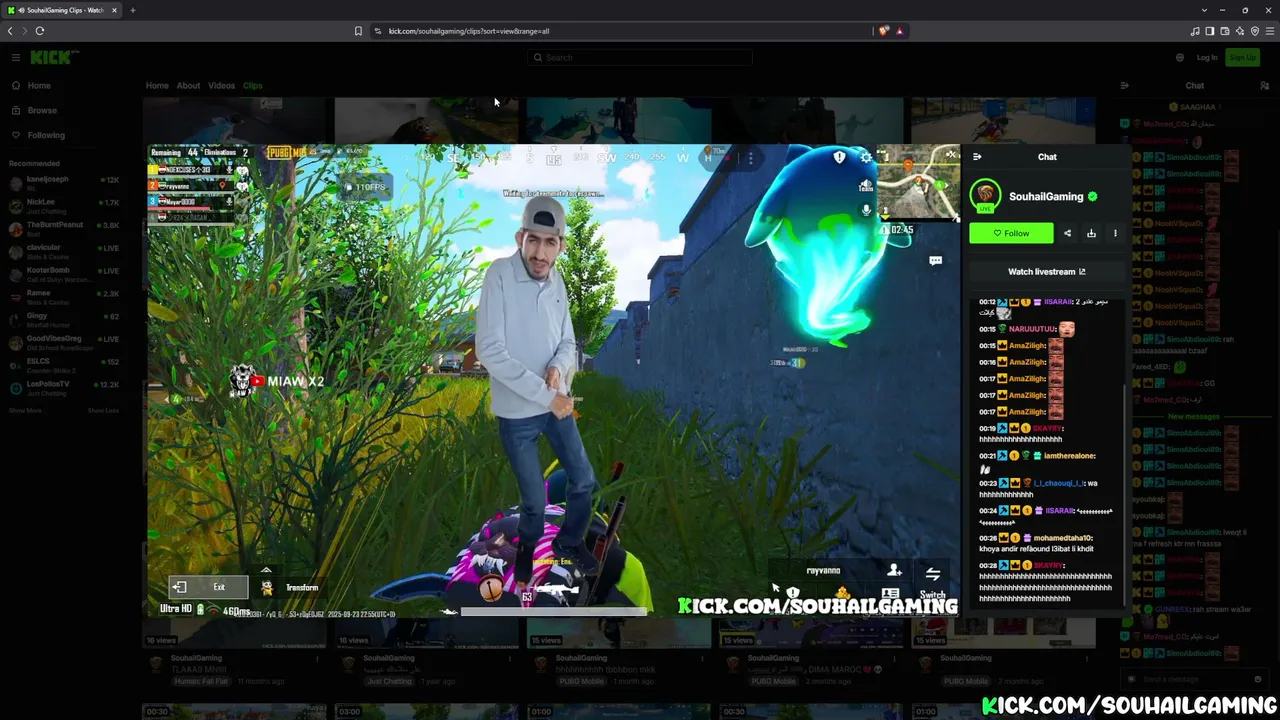Click the SouhailGaming channel name
This screenshot has width=1280, height=720.
pyautogui.click(x=1046, y=197)
